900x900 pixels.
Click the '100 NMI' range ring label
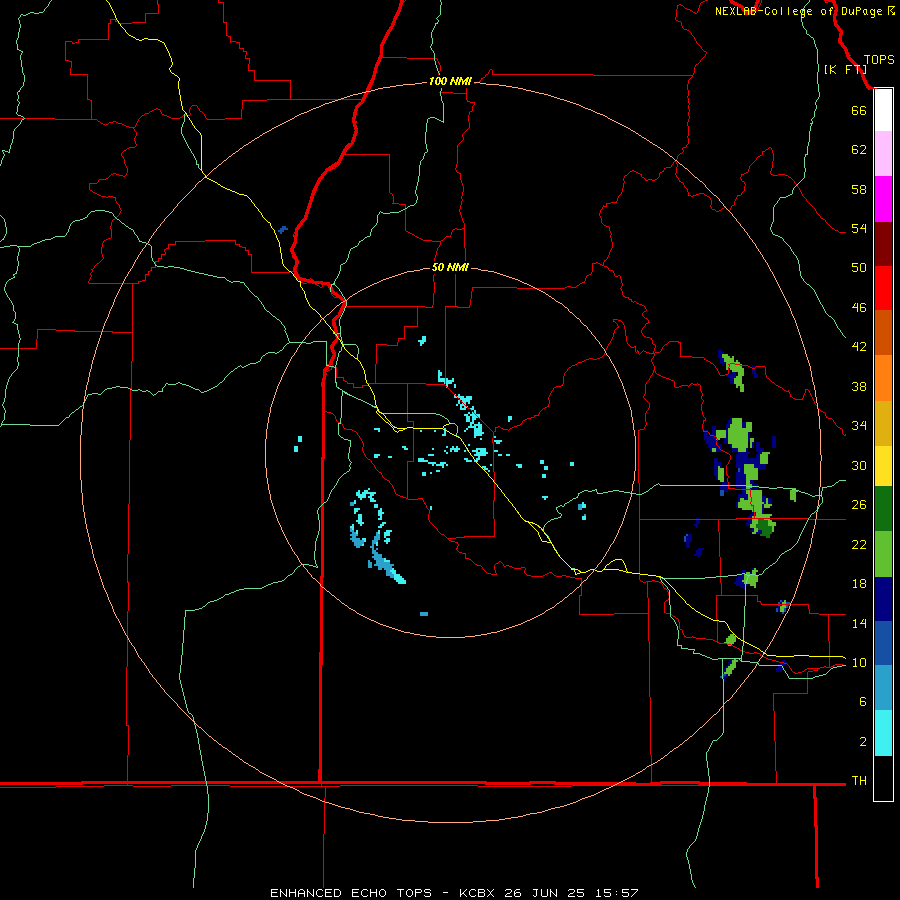[x=450, y=82]
